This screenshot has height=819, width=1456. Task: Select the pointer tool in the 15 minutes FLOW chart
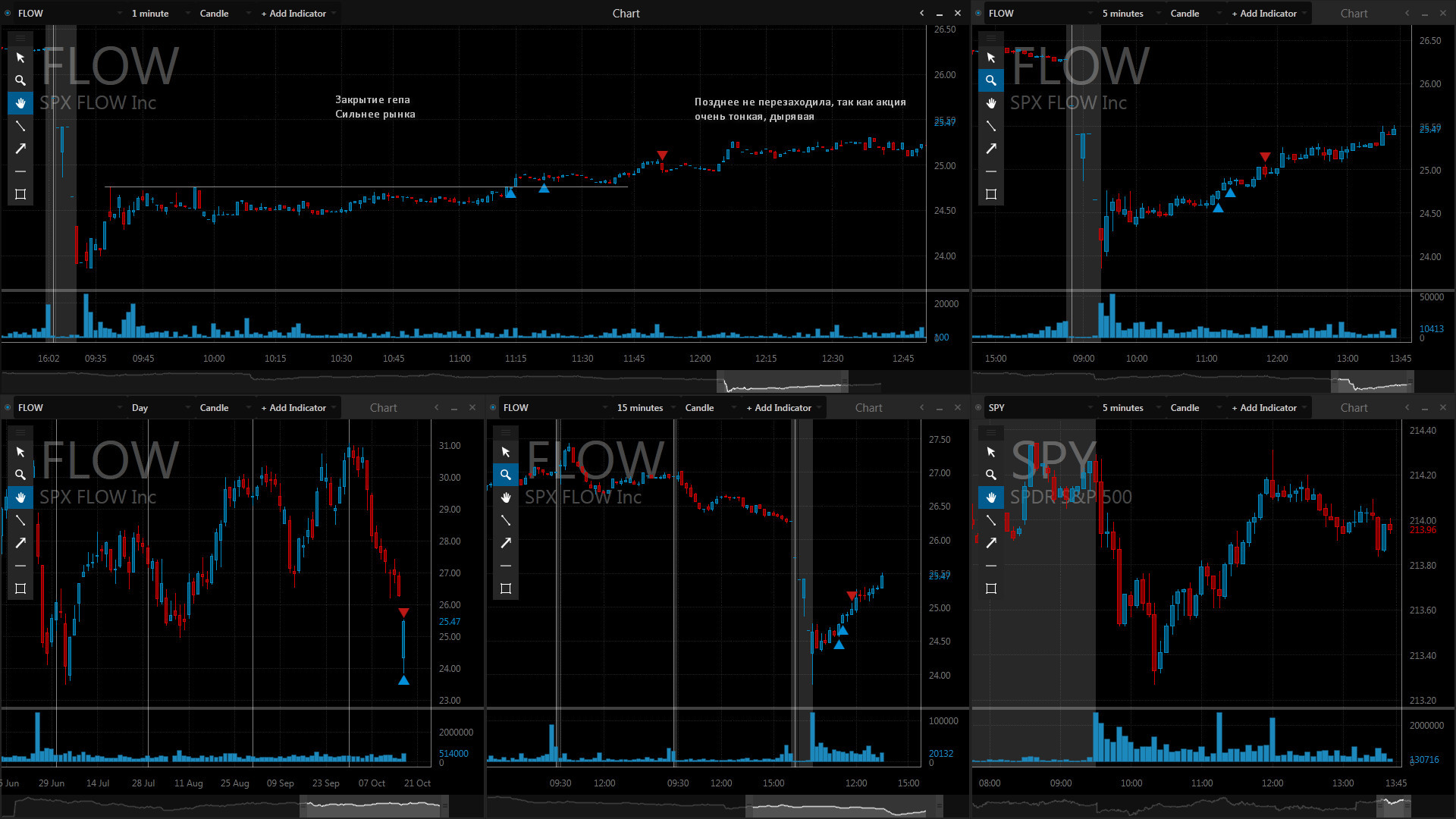click(506, 452)
